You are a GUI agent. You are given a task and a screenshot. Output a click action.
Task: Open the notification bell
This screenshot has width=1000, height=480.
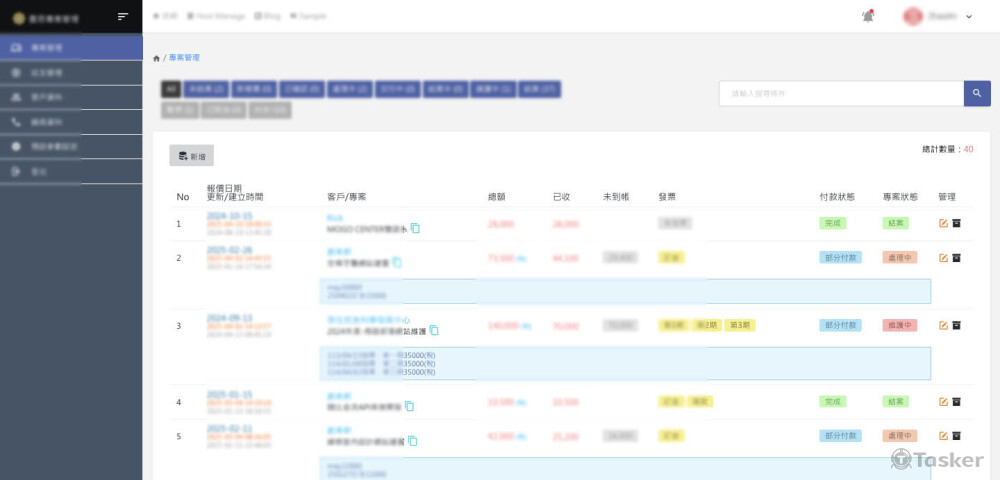click(x=867, y=16)
